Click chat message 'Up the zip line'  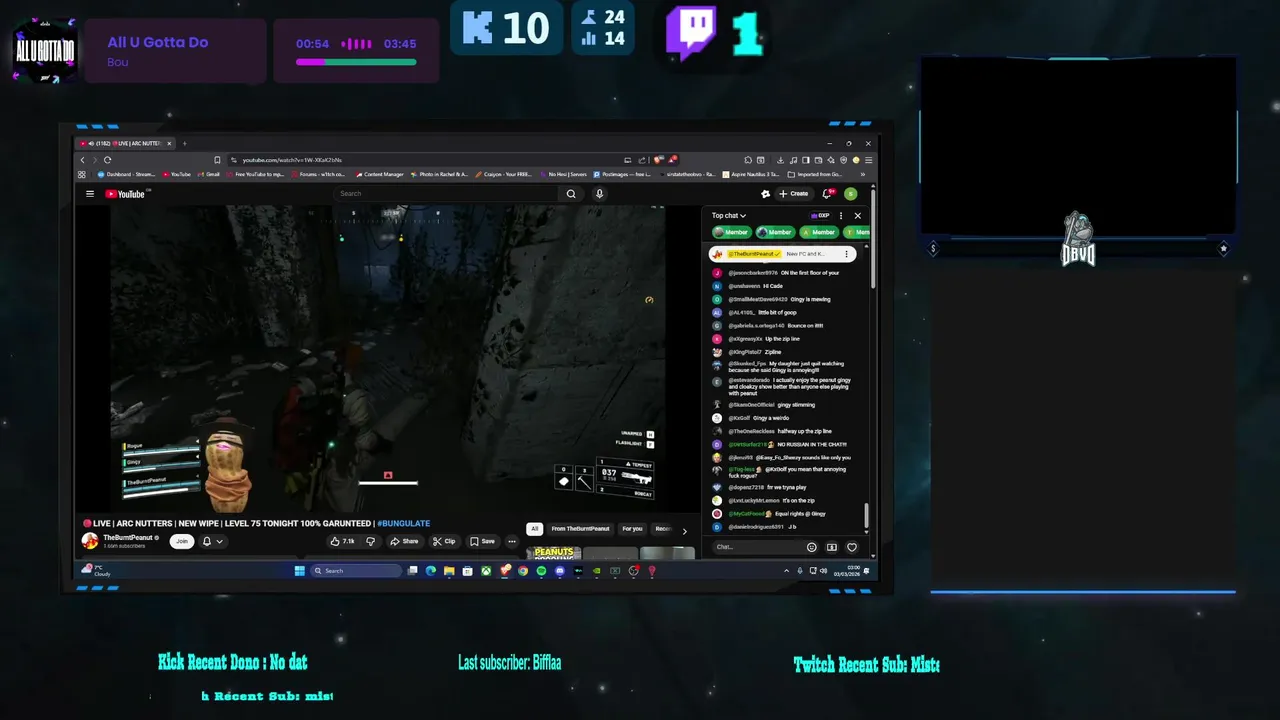click(782, 339)
